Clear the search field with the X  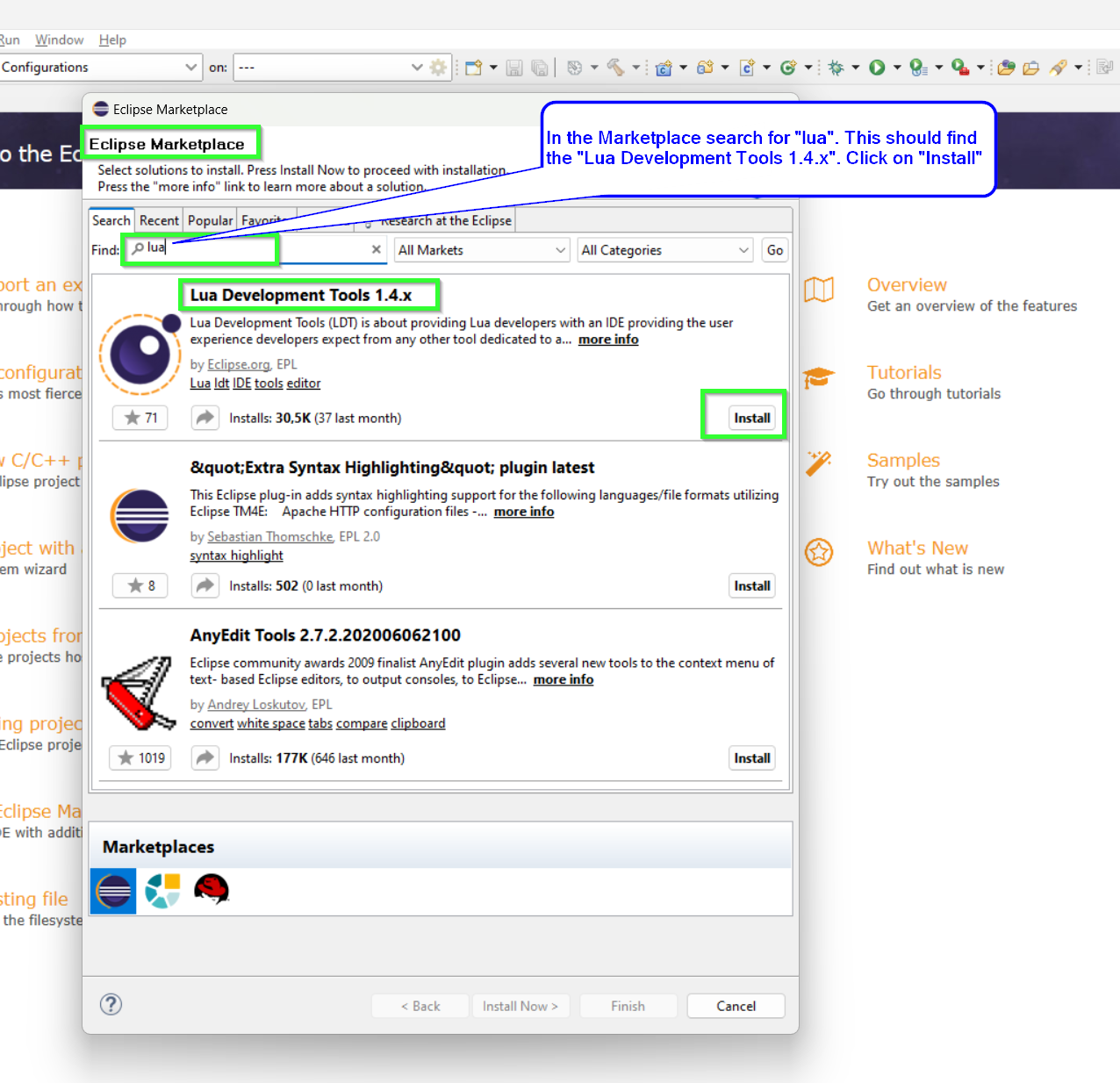376,249
